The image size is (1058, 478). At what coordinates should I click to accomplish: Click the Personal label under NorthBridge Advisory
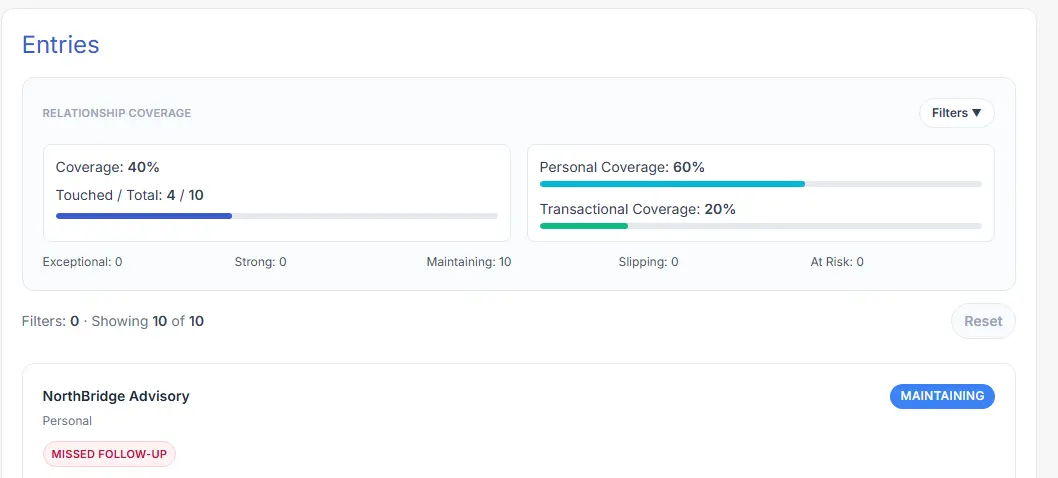[67, 421]
